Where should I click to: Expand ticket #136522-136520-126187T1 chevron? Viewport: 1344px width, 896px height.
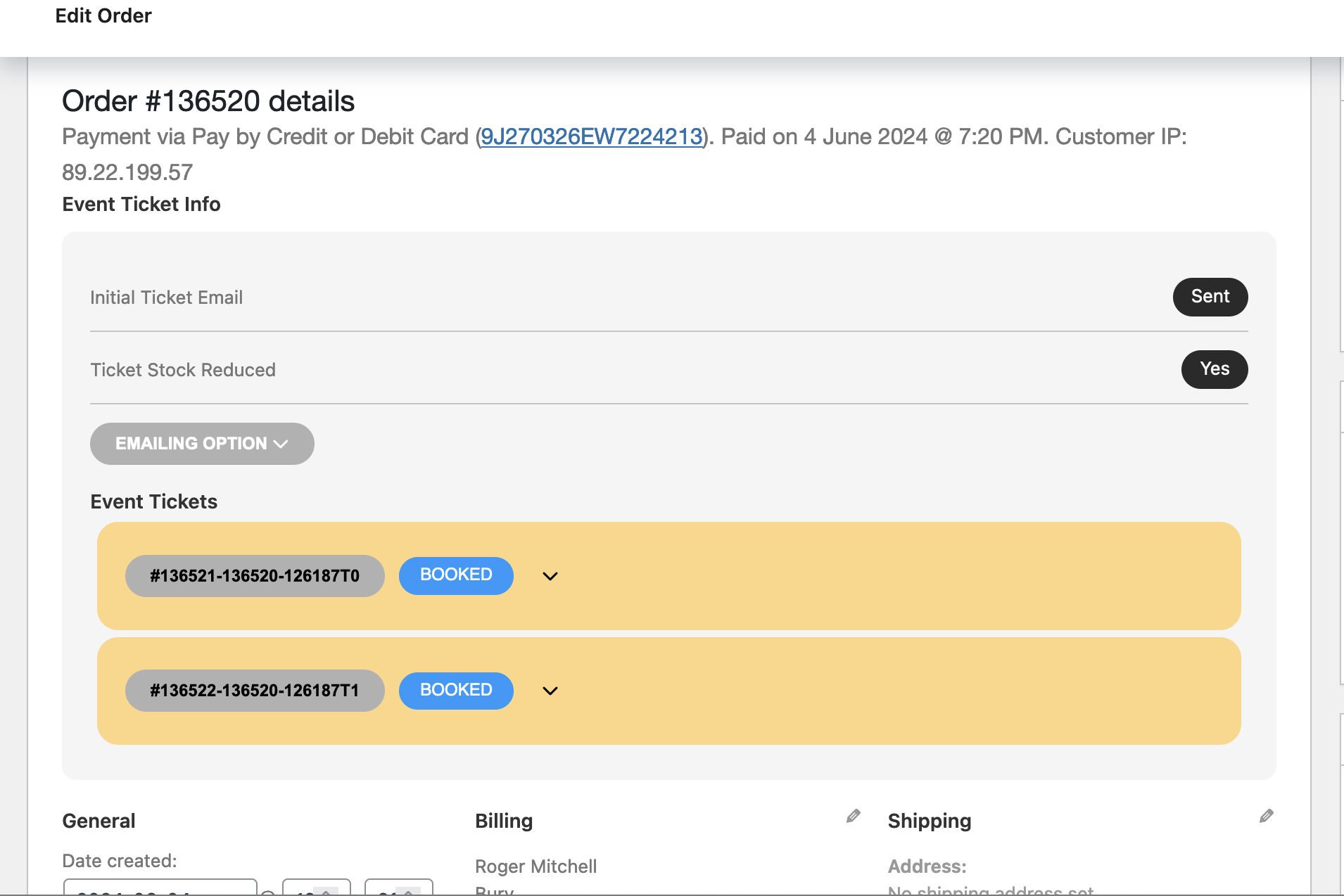pos(550,691)
